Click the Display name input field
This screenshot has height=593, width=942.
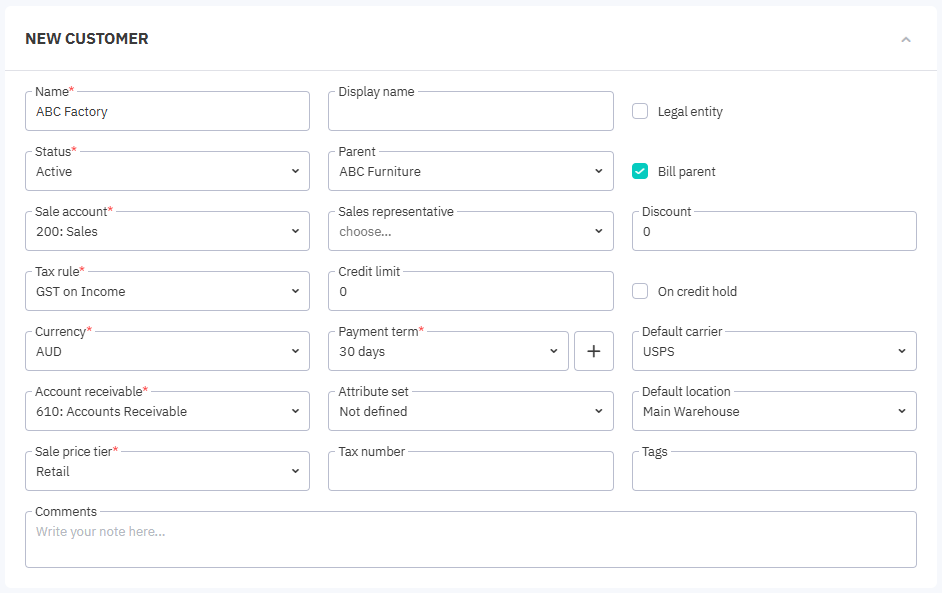click(470, 113)
